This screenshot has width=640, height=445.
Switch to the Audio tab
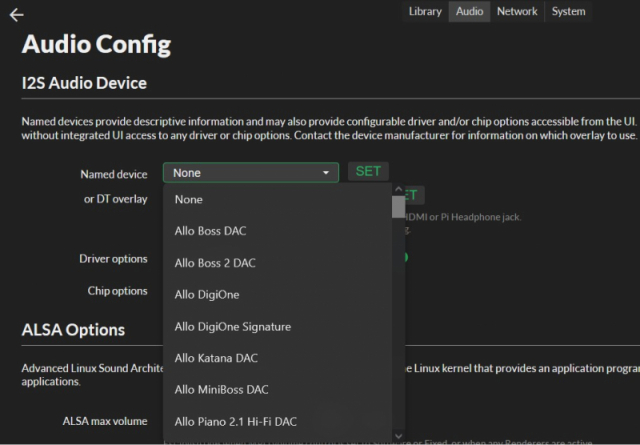tap(469, 11)
